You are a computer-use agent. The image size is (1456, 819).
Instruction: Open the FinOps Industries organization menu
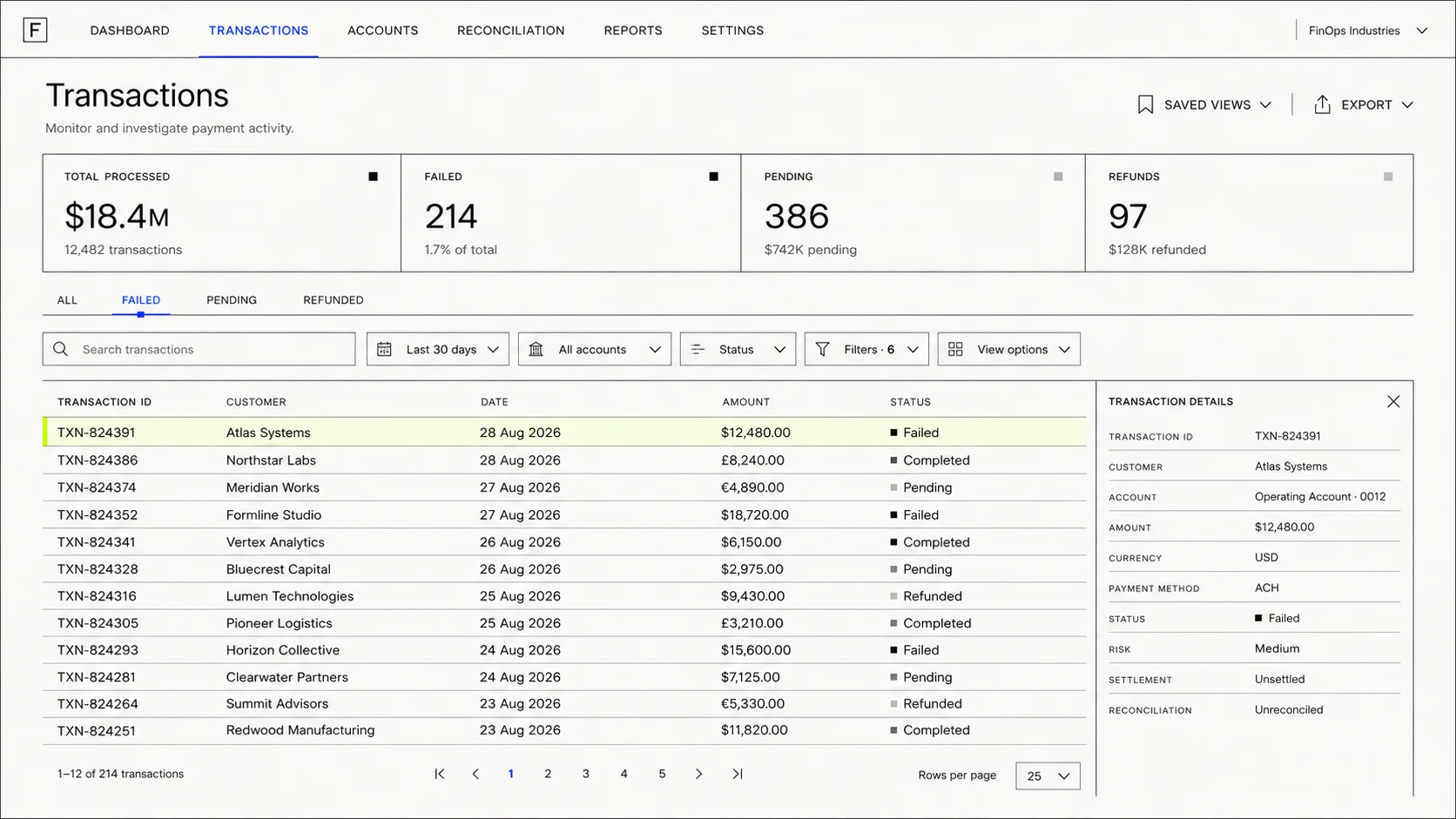[1368, 30]
